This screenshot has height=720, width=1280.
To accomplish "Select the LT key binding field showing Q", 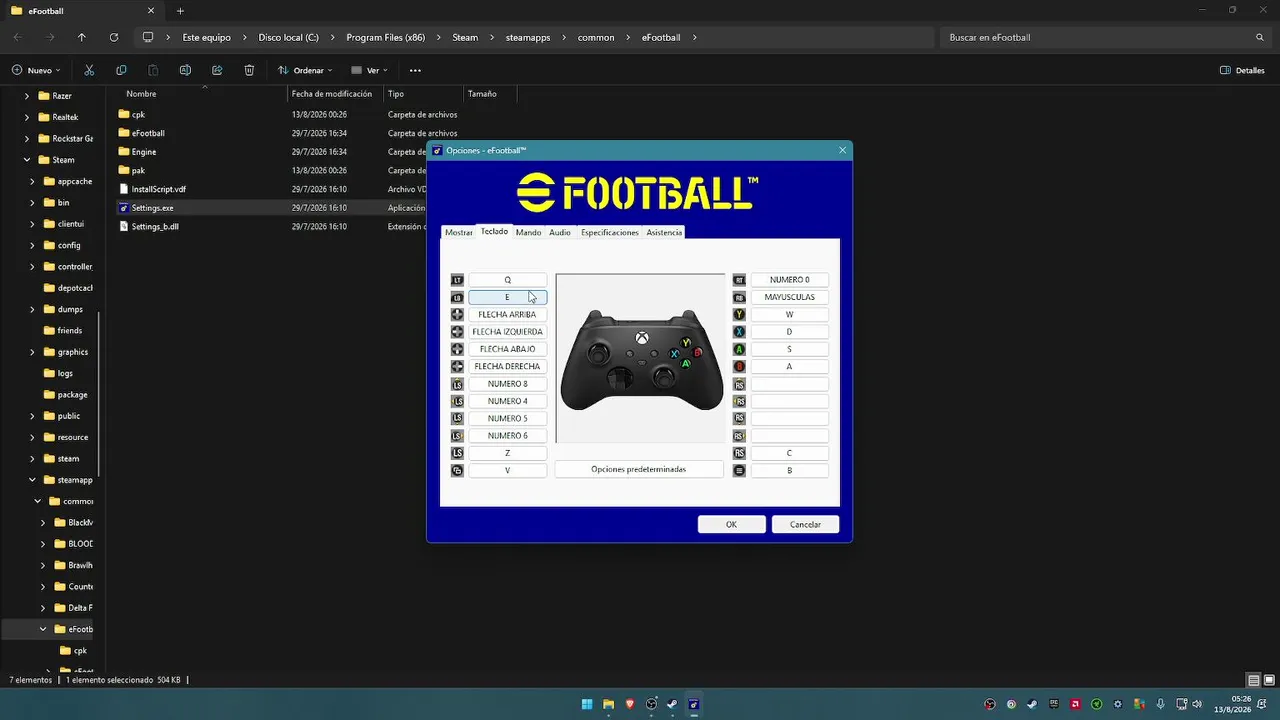I will pos(508,280).
